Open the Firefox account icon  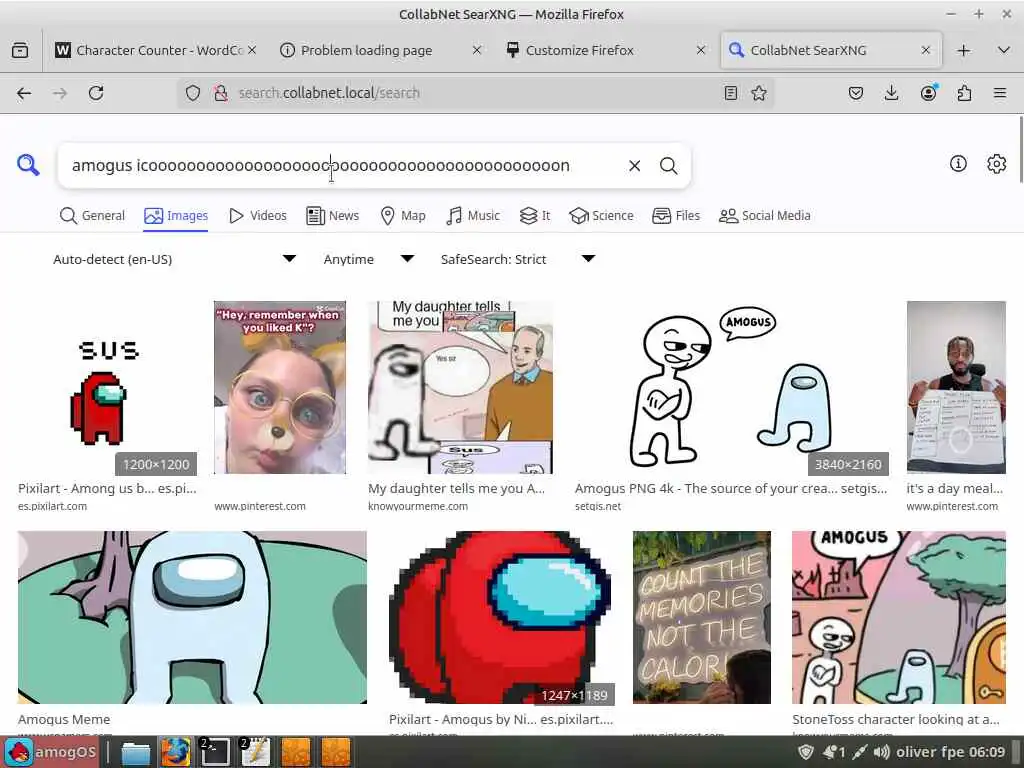click(x=928, y=93)
